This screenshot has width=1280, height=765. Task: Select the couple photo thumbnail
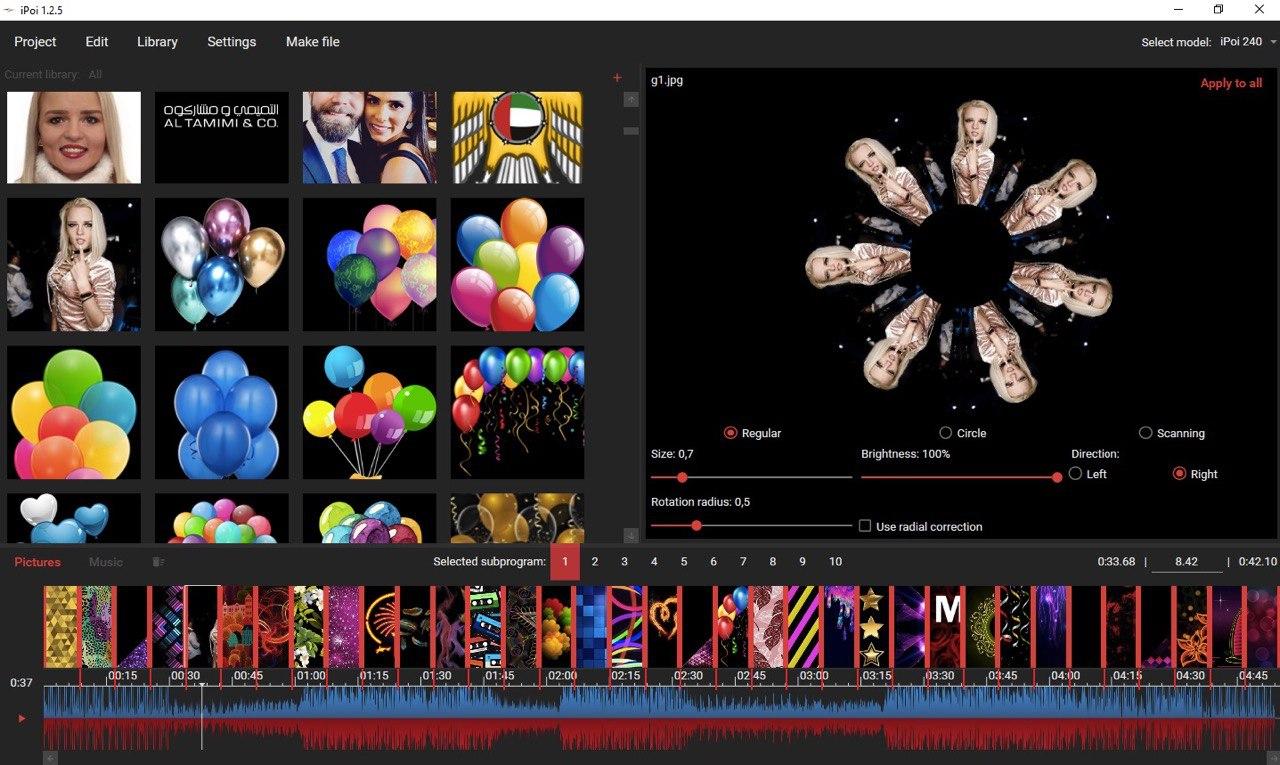tap(370, 138)
